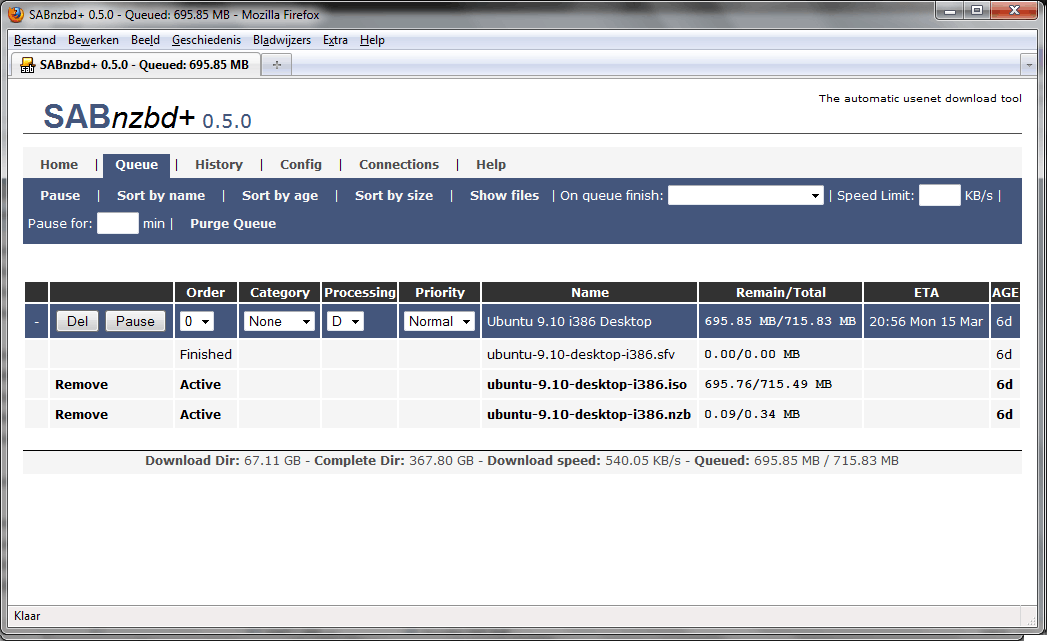This screenshot has height=641, width=1047.
Task: Click Purge Queue
Action: [x=233, y=224]
